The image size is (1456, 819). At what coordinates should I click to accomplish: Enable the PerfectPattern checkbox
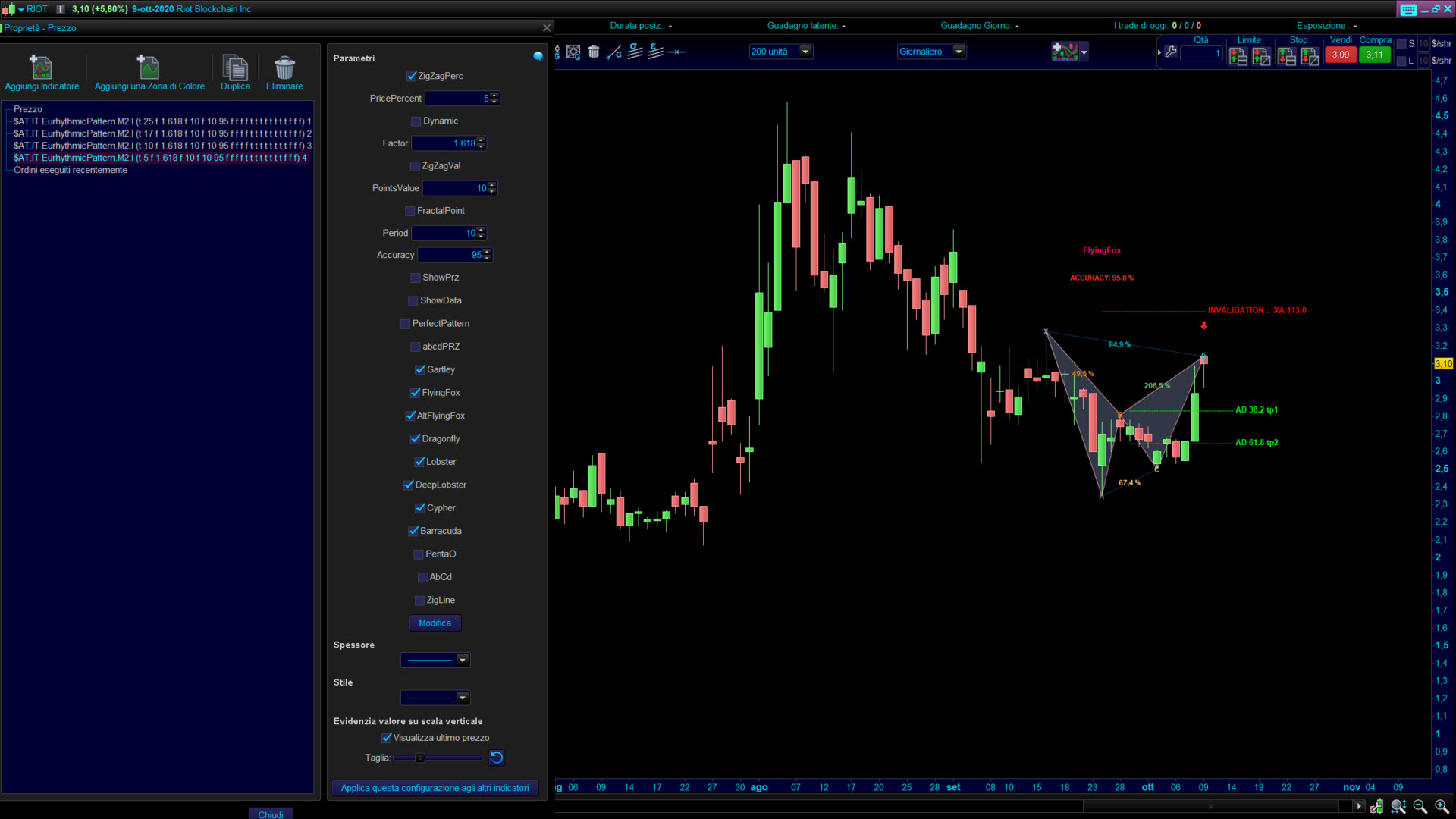click(x=405, y=324)
